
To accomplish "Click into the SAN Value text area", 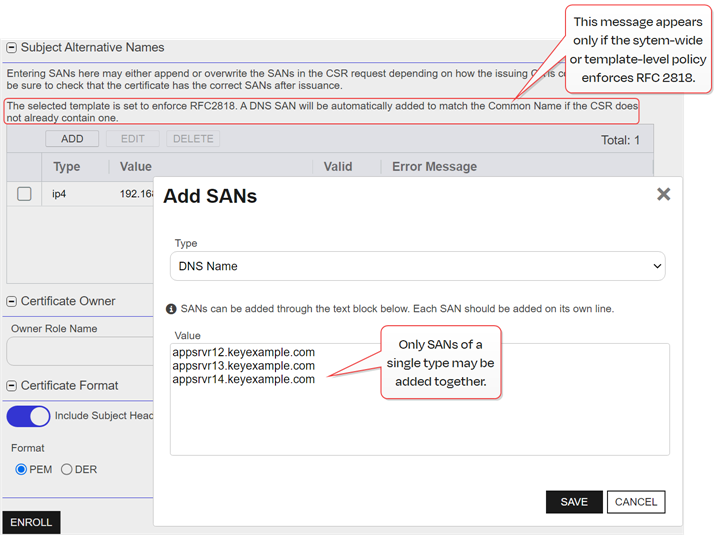I will tap(419, 420).
